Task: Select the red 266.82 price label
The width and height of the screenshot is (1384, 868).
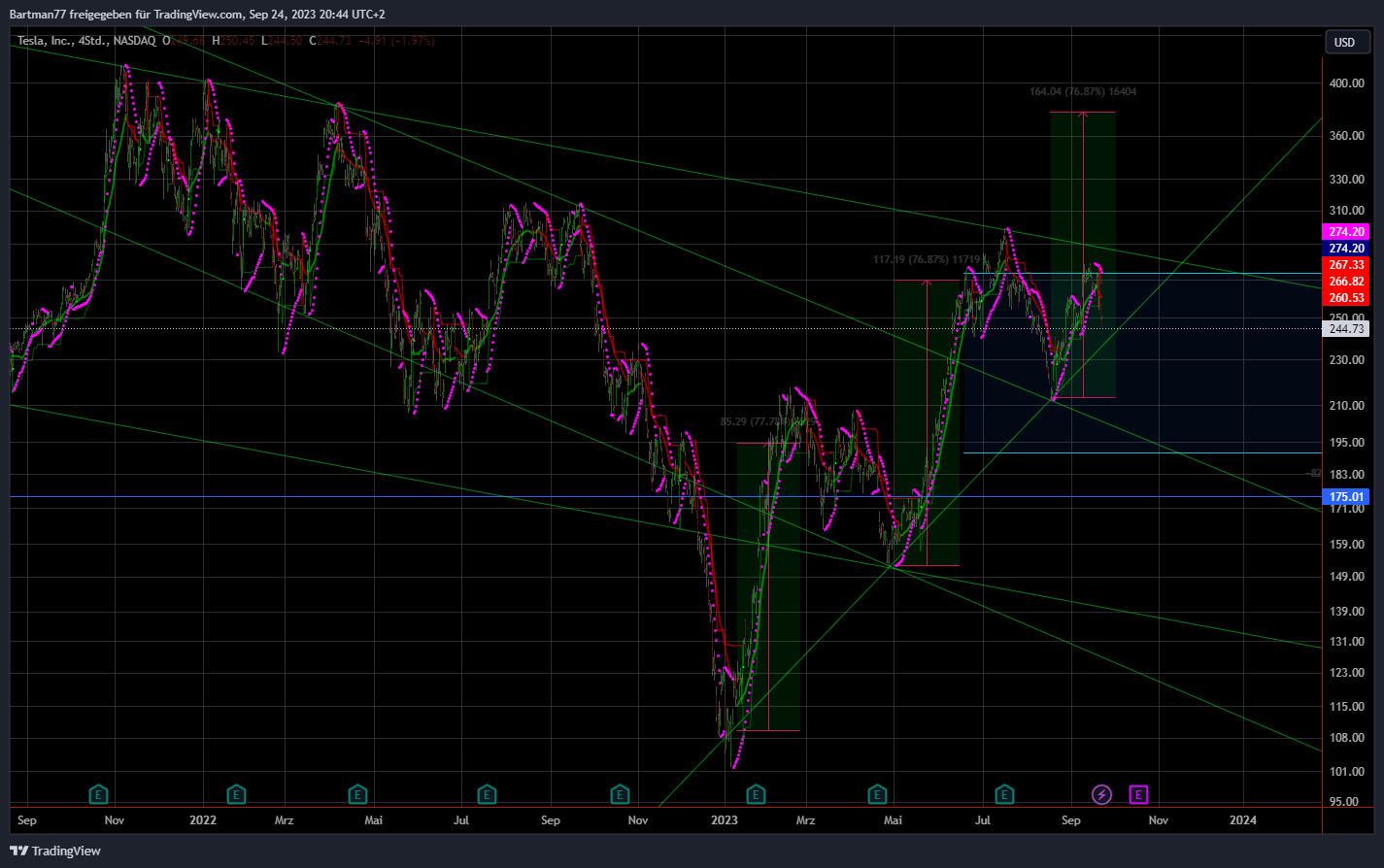Action: coord(1346,282)
